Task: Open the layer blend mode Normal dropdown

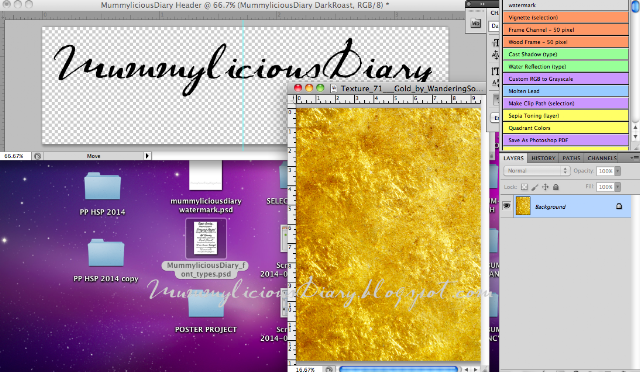Action: (536, 171)
